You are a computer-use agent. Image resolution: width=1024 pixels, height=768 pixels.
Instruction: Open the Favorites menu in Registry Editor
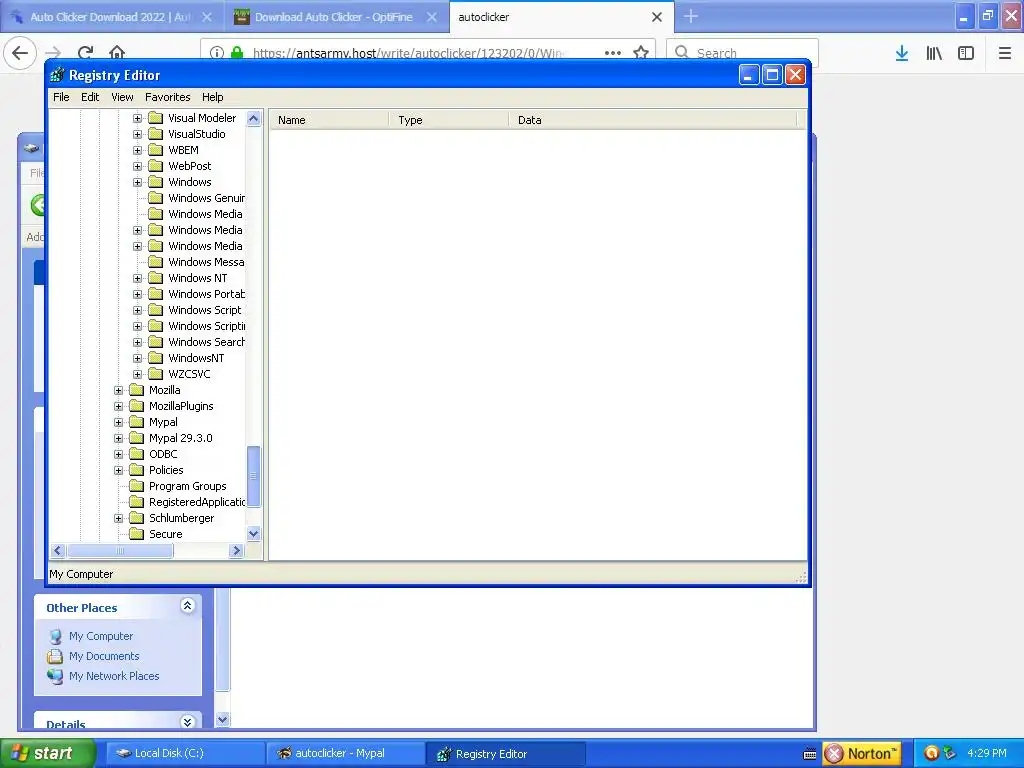[168, 97]
